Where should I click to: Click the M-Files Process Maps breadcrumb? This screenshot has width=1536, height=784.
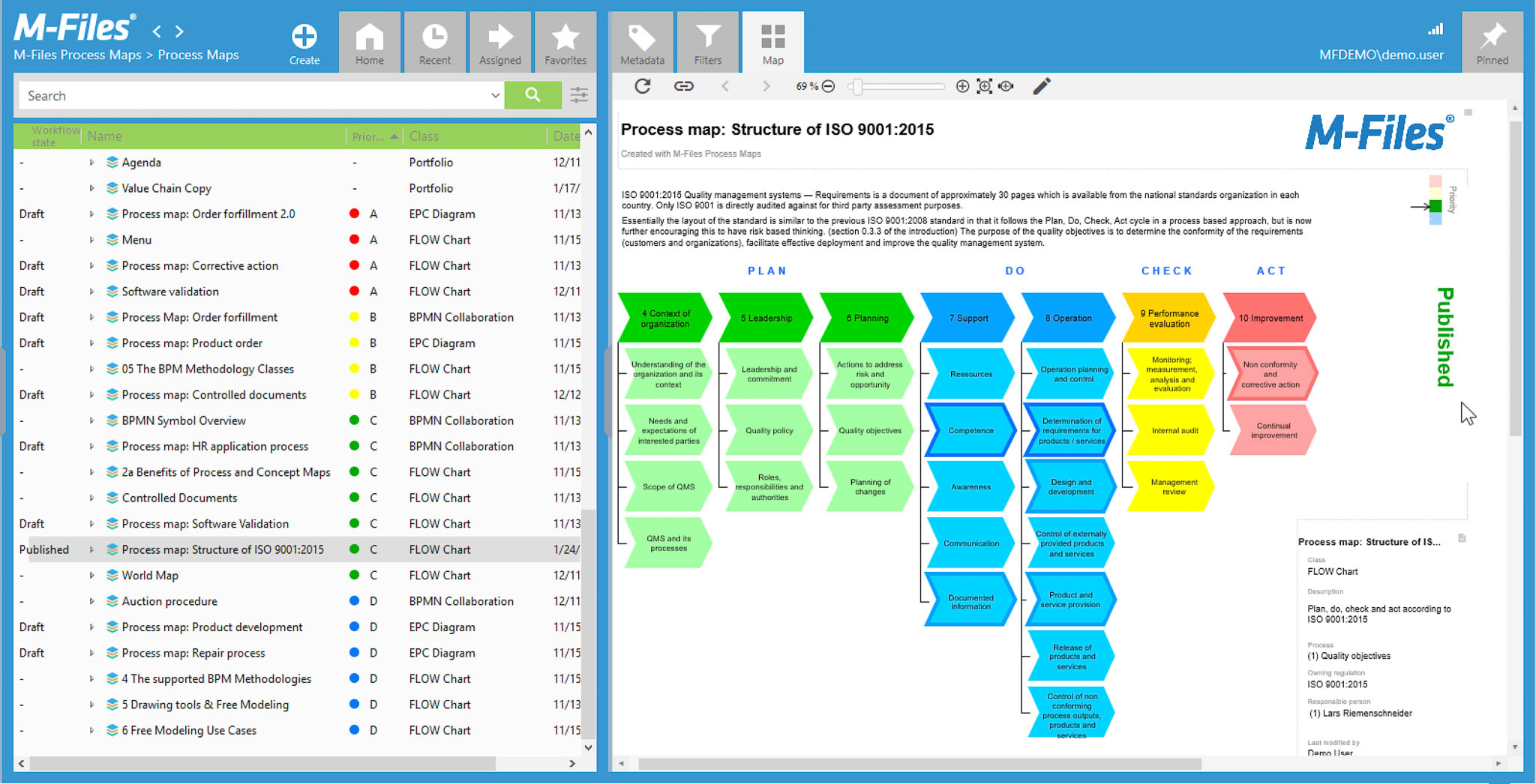[77, 55]
